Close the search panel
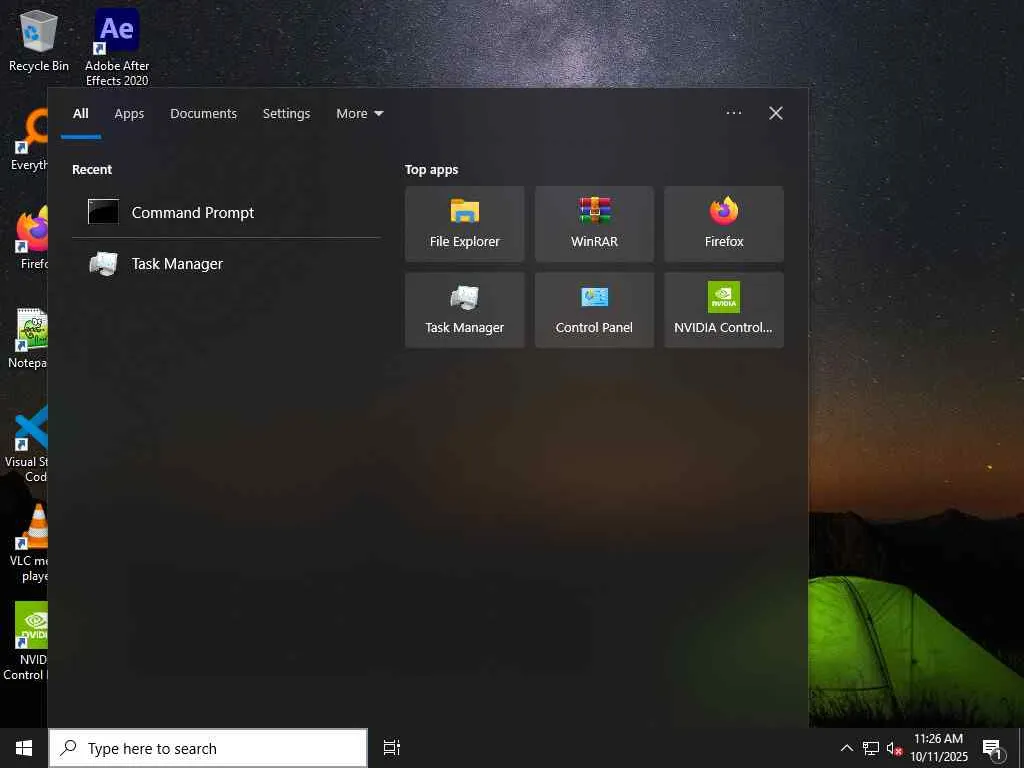Viewport: 1024px width, 768px height. coord(776,113)
